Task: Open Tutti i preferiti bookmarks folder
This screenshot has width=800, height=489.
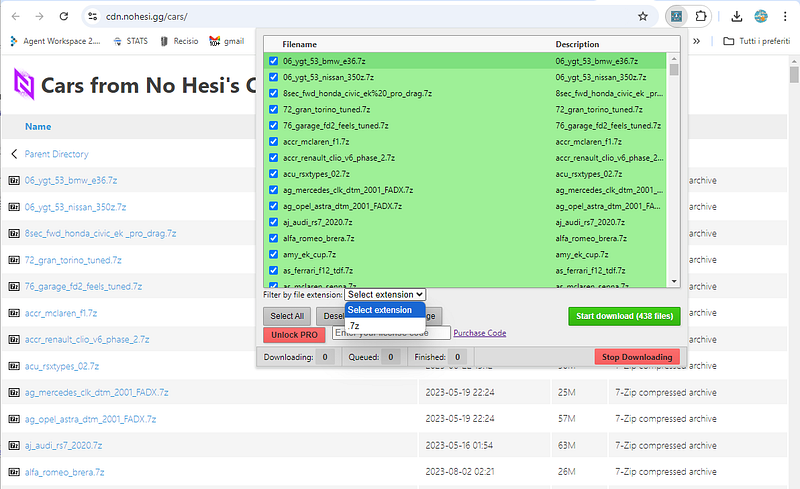Action: (757, 41)
